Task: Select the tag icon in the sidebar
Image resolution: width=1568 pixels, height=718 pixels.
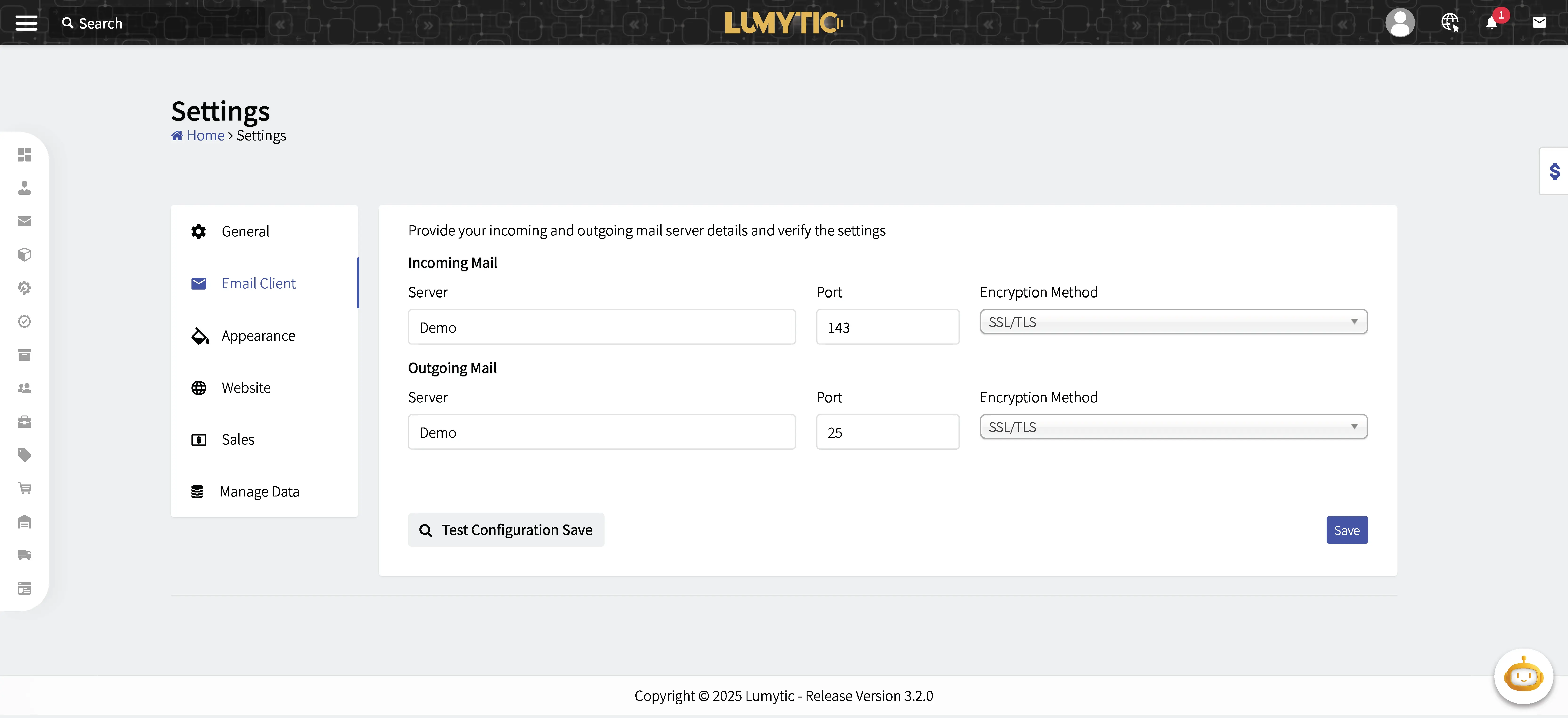Action: point(24,455)
